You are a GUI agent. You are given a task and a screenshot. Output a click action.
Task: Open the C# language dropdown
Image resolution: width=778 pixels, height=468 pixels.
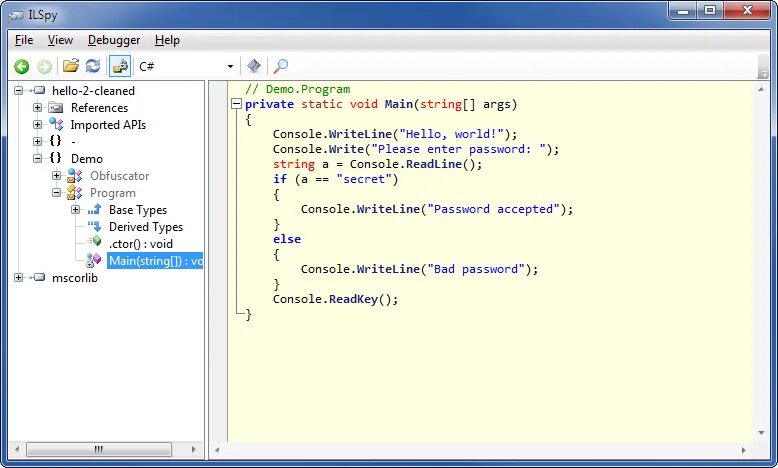point(187,66)
